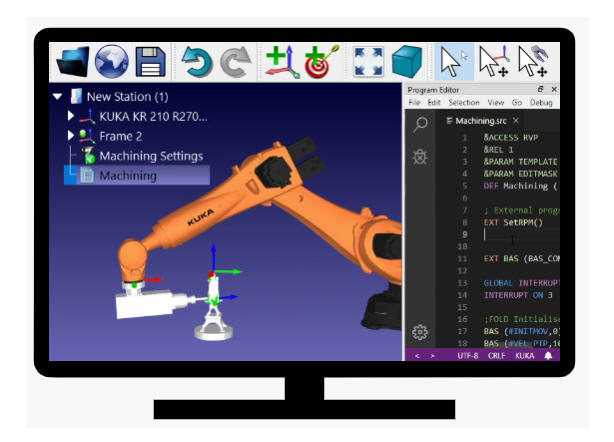The height and width of the screenshot is (442, 614).
Task: Open the online library globe icon
Action: 111,62
